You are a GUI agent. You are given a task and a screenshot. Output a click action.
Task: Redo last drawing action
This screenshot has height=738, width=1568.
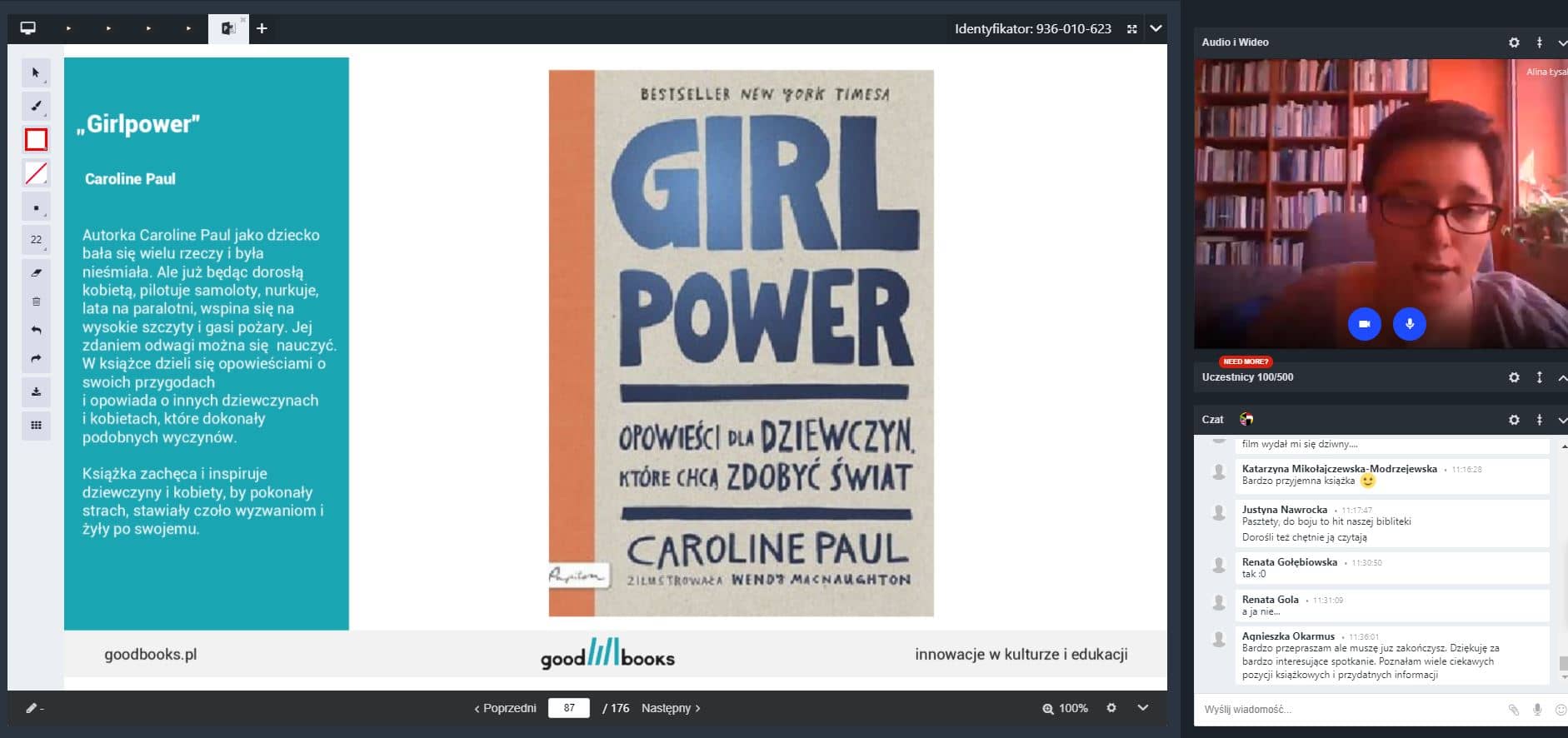[36, 358]
